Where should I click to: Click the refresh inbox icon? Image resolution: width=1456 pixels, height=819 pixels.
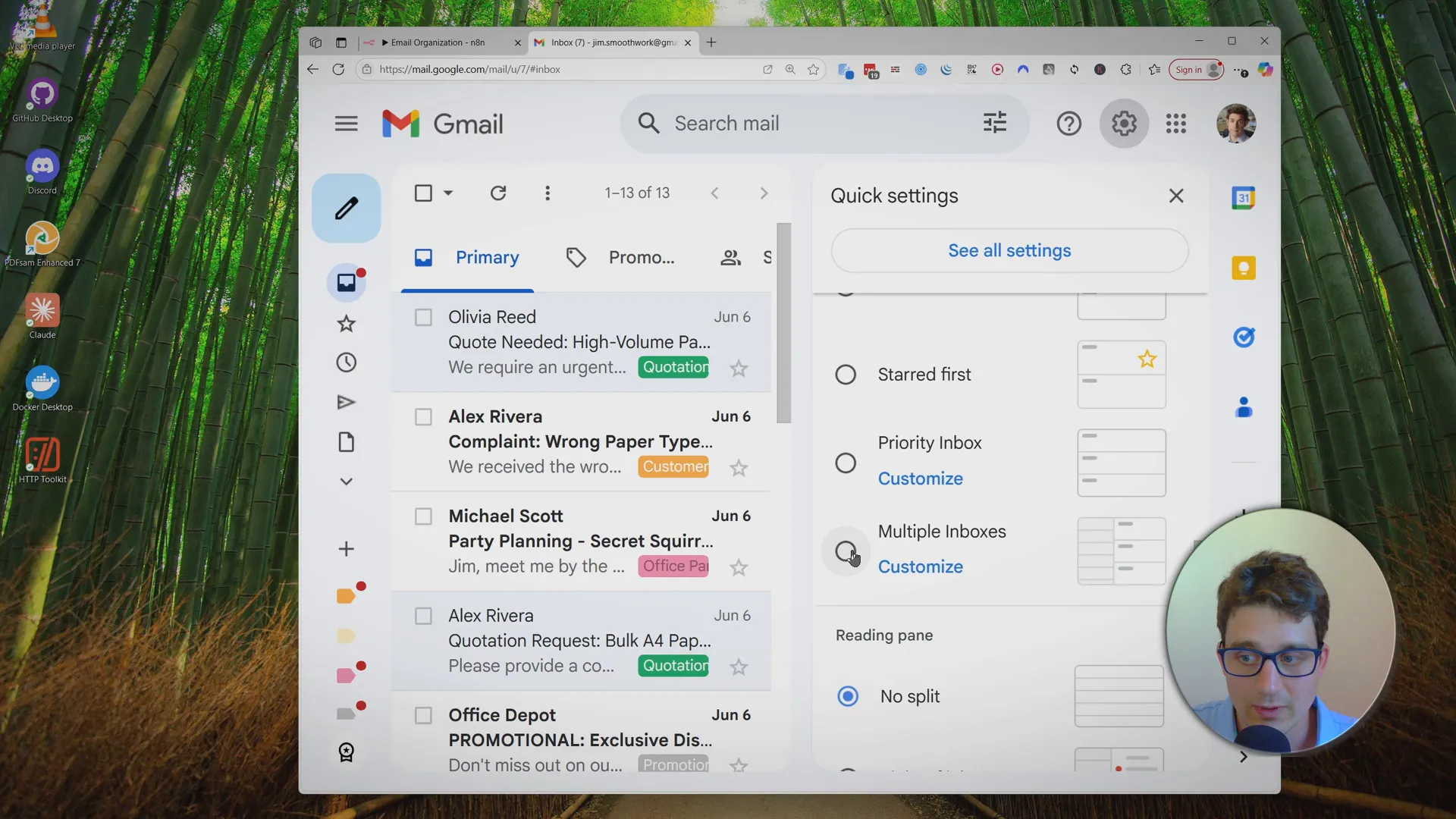[498, 193]
